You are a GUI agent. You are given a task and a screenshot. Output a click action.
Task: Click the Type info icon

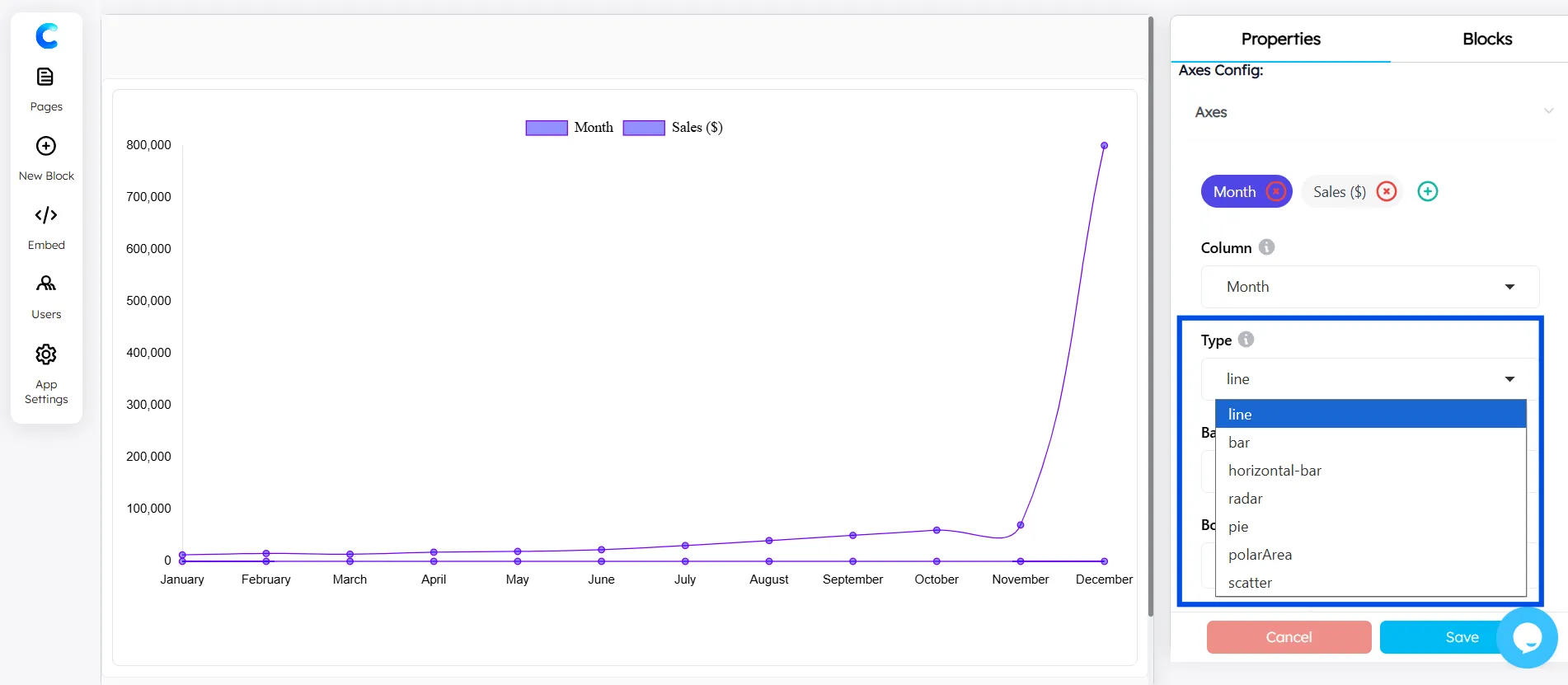(1246, 340)
